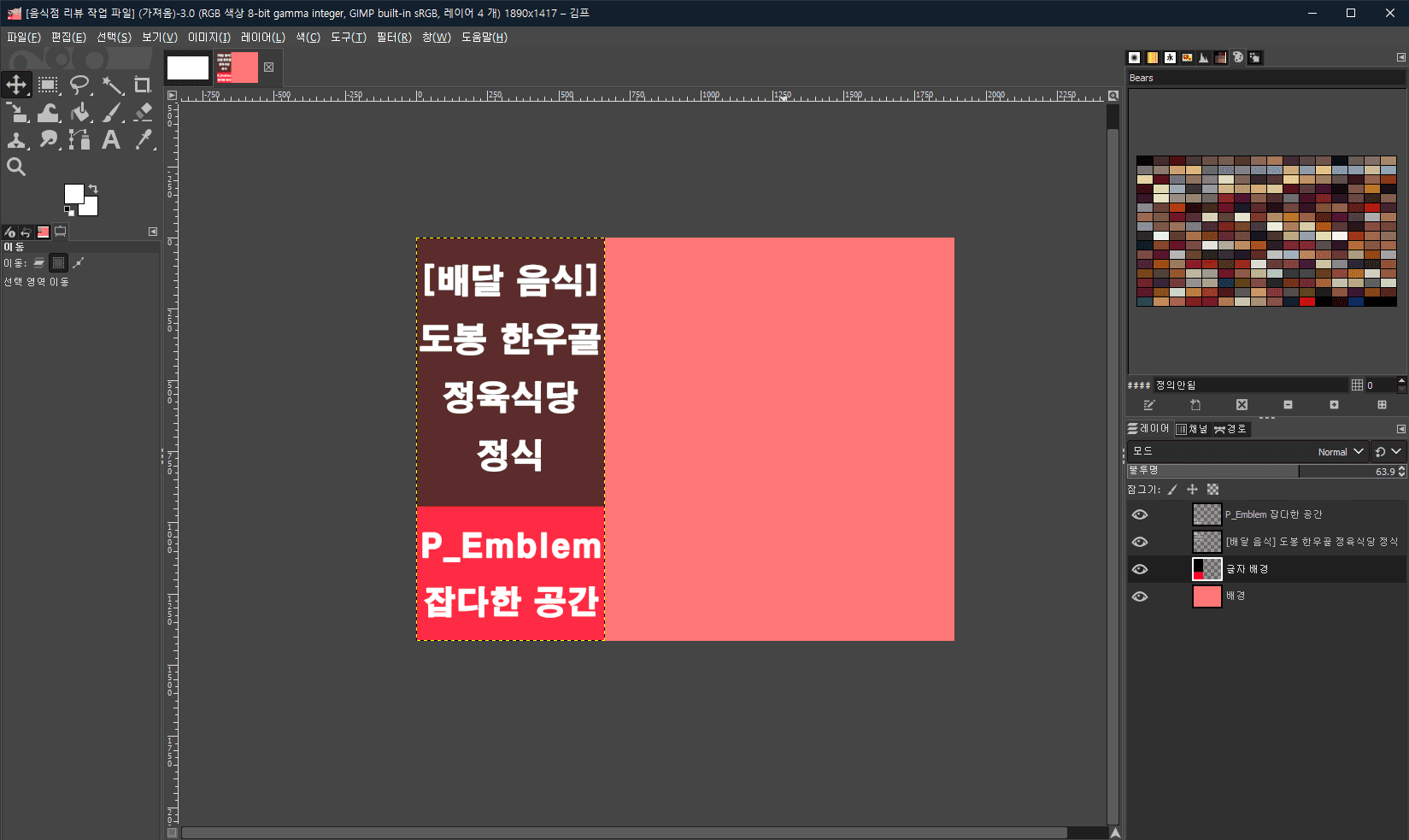Select the Unified Transform tool
1409x840 pixels.
(x=16, y=112)
